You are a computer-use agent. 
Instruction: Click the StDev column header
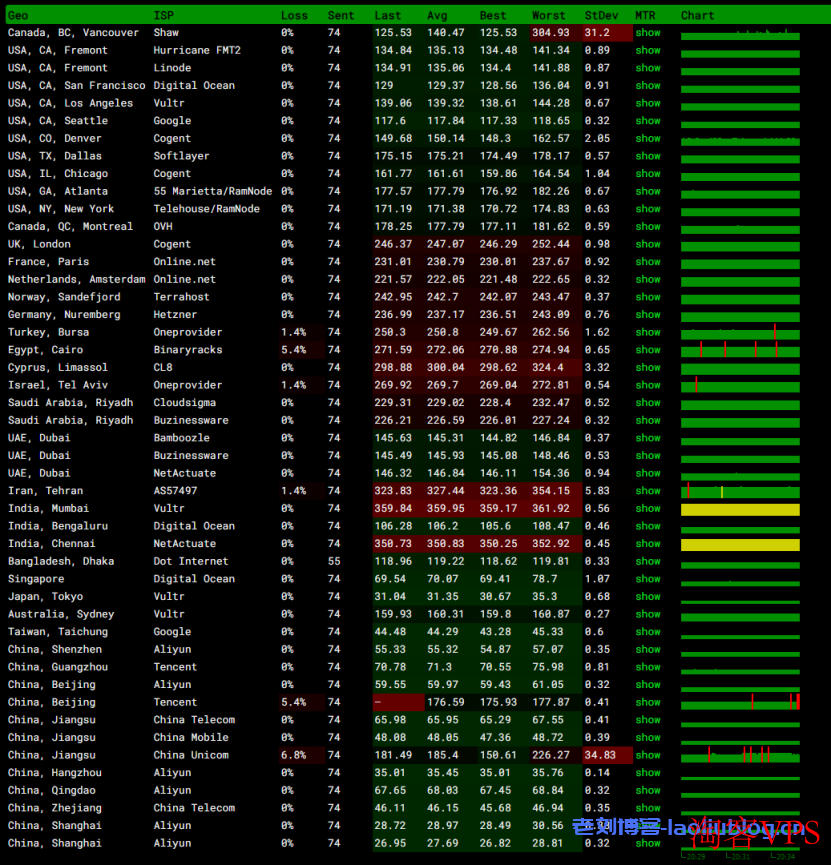click(x=601, y=15)
